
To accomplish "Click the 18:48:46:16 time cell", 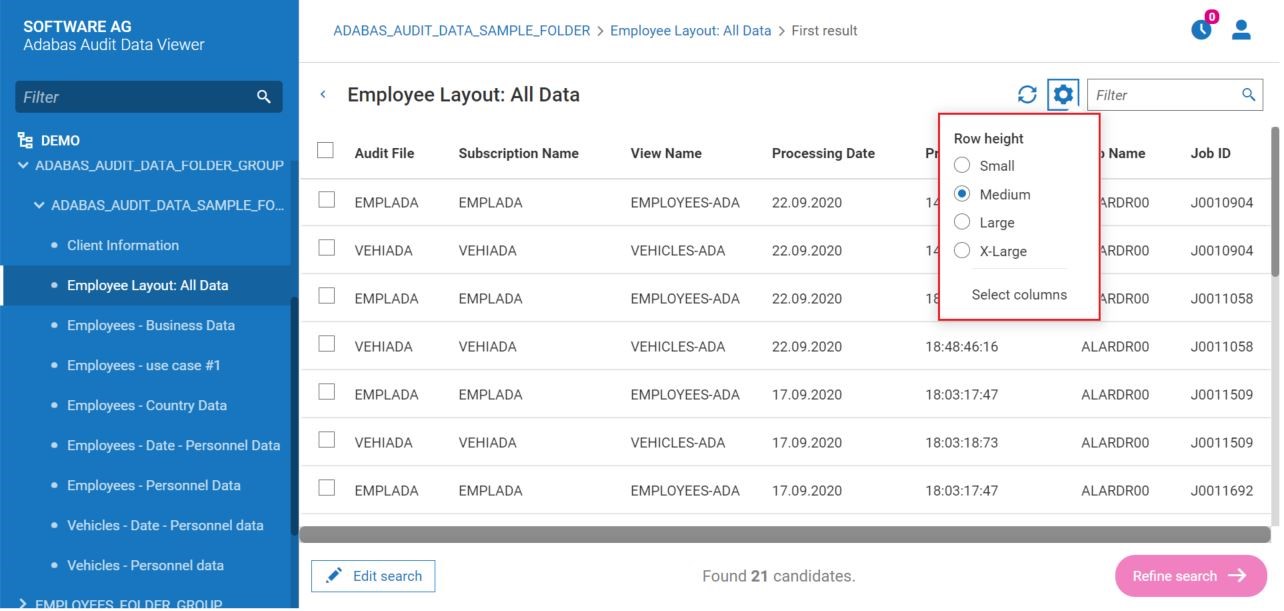I will pyautogui.click(x=961, y=347).
